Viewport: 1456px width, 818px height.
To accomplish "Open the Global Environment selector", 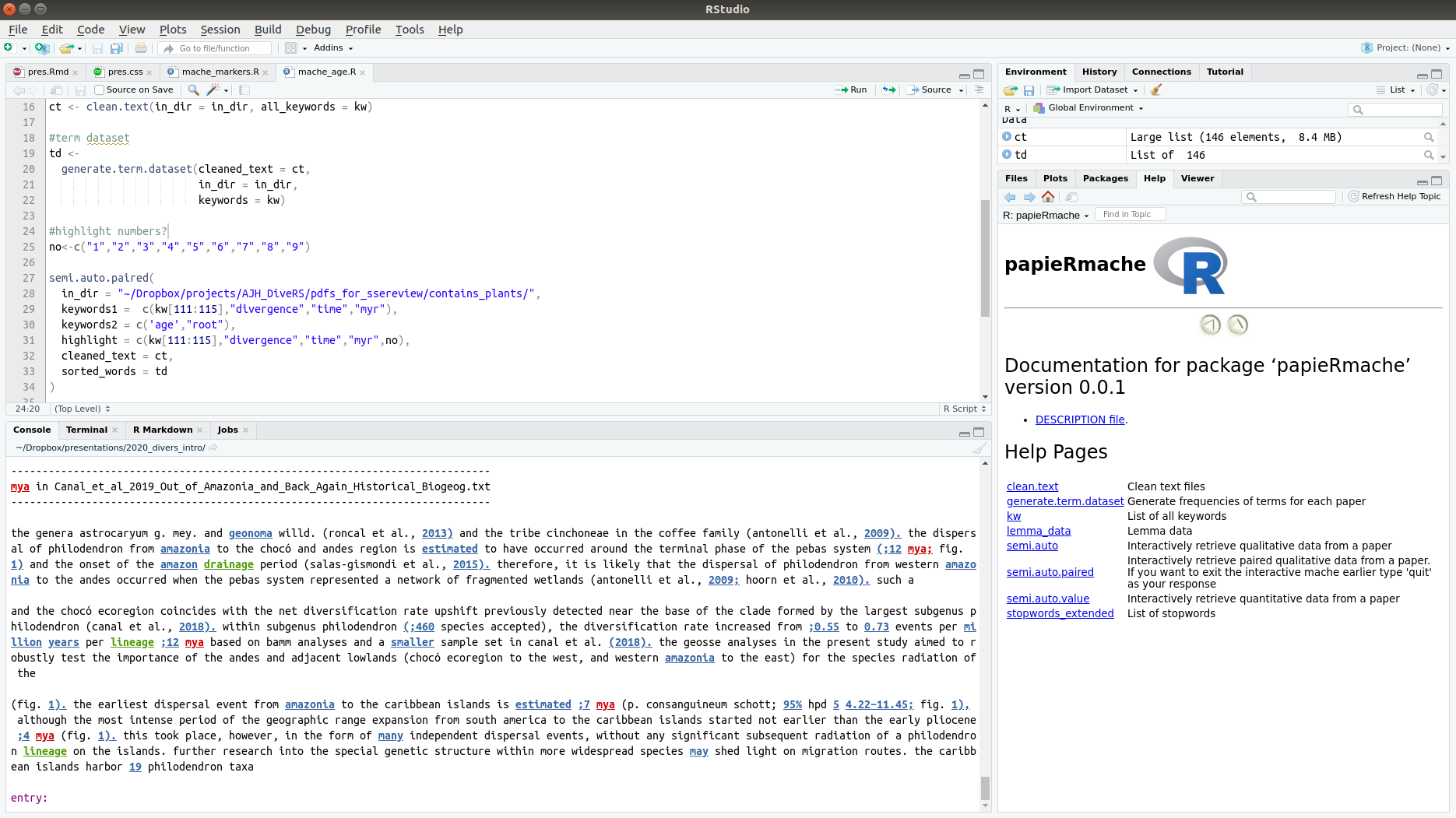I will point(1088,108).
